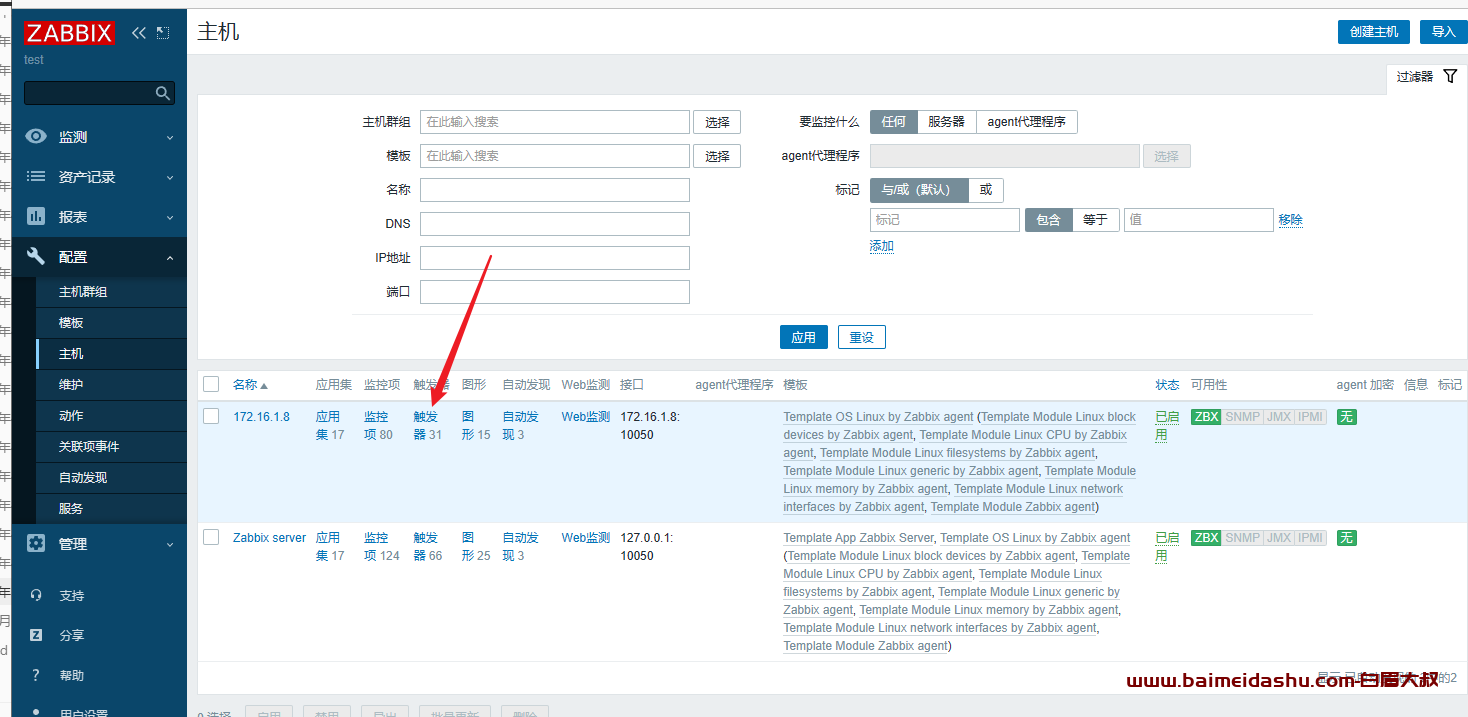Apply the filter with 应用
Viewport: 1468px width, 717px height.
(804, 338)
